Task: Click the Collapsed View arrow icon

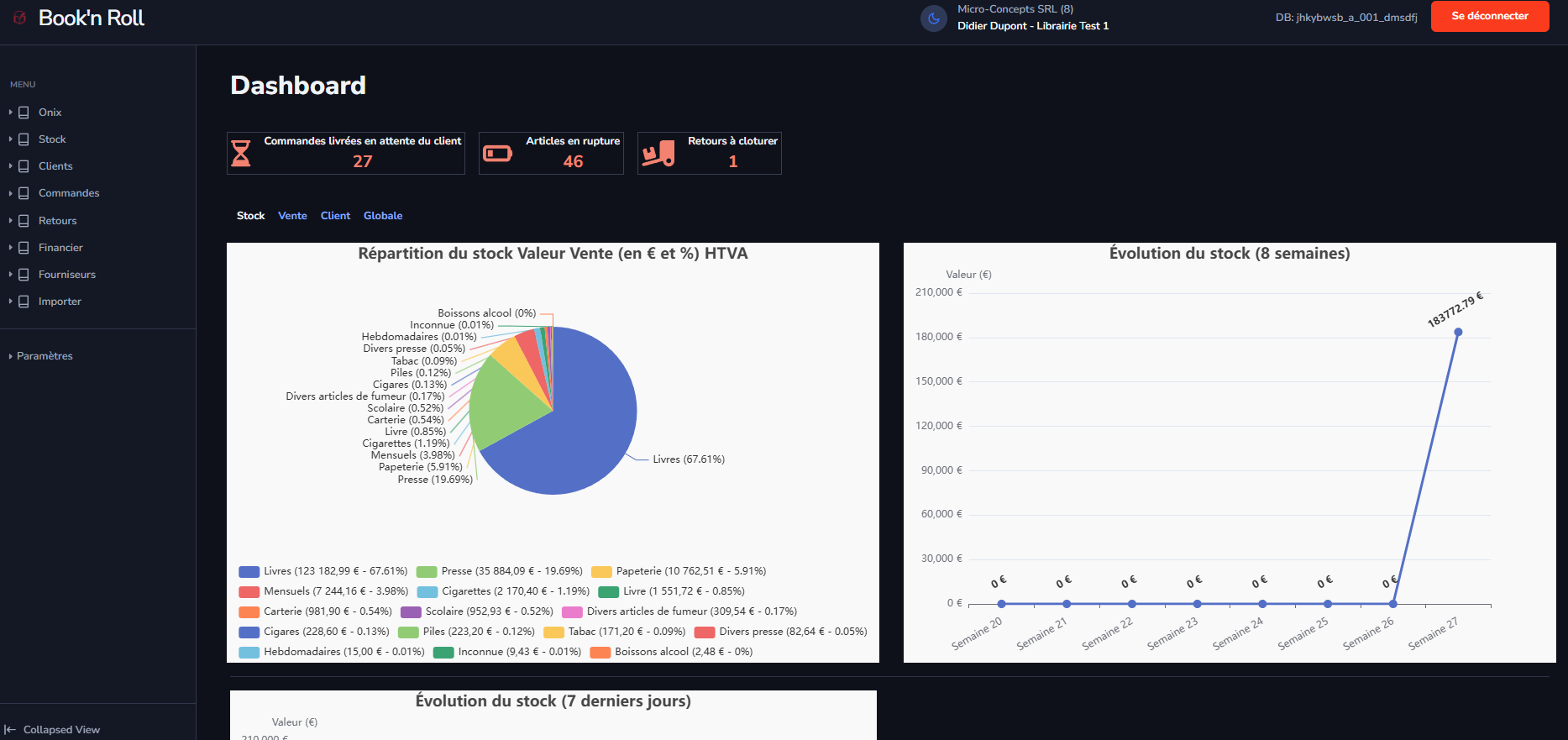Action: coord(10,730)
